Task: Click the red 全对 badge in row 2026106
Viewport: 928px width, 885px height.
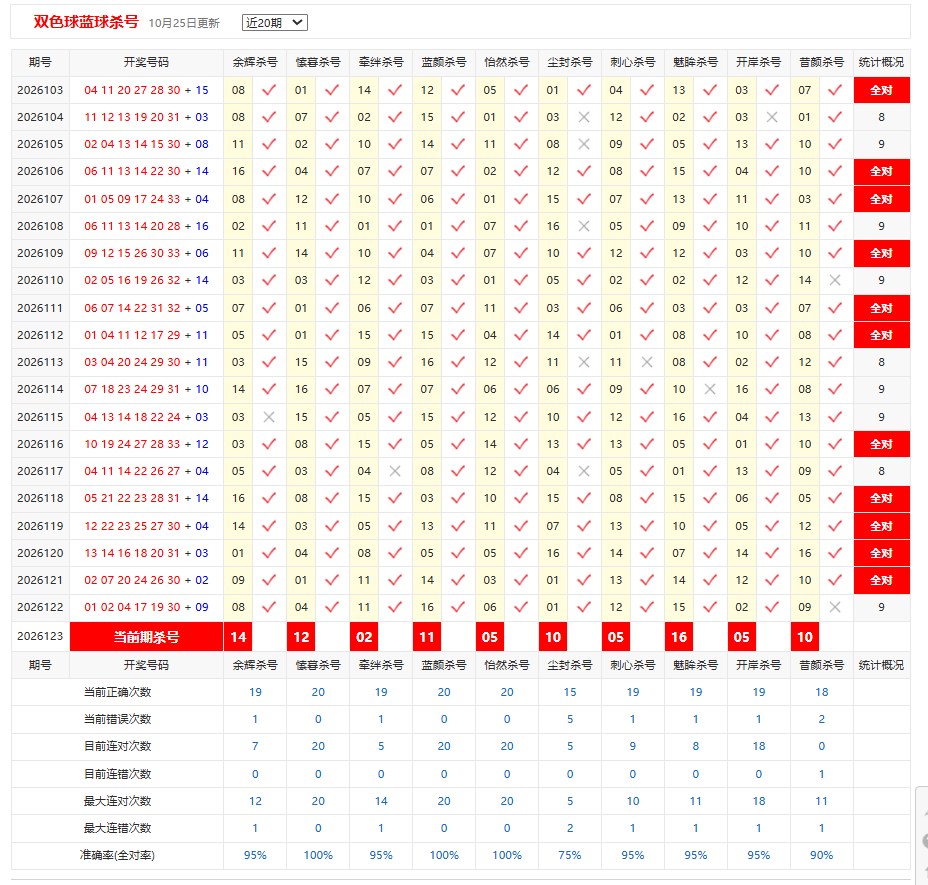Action: coord(881,171)
